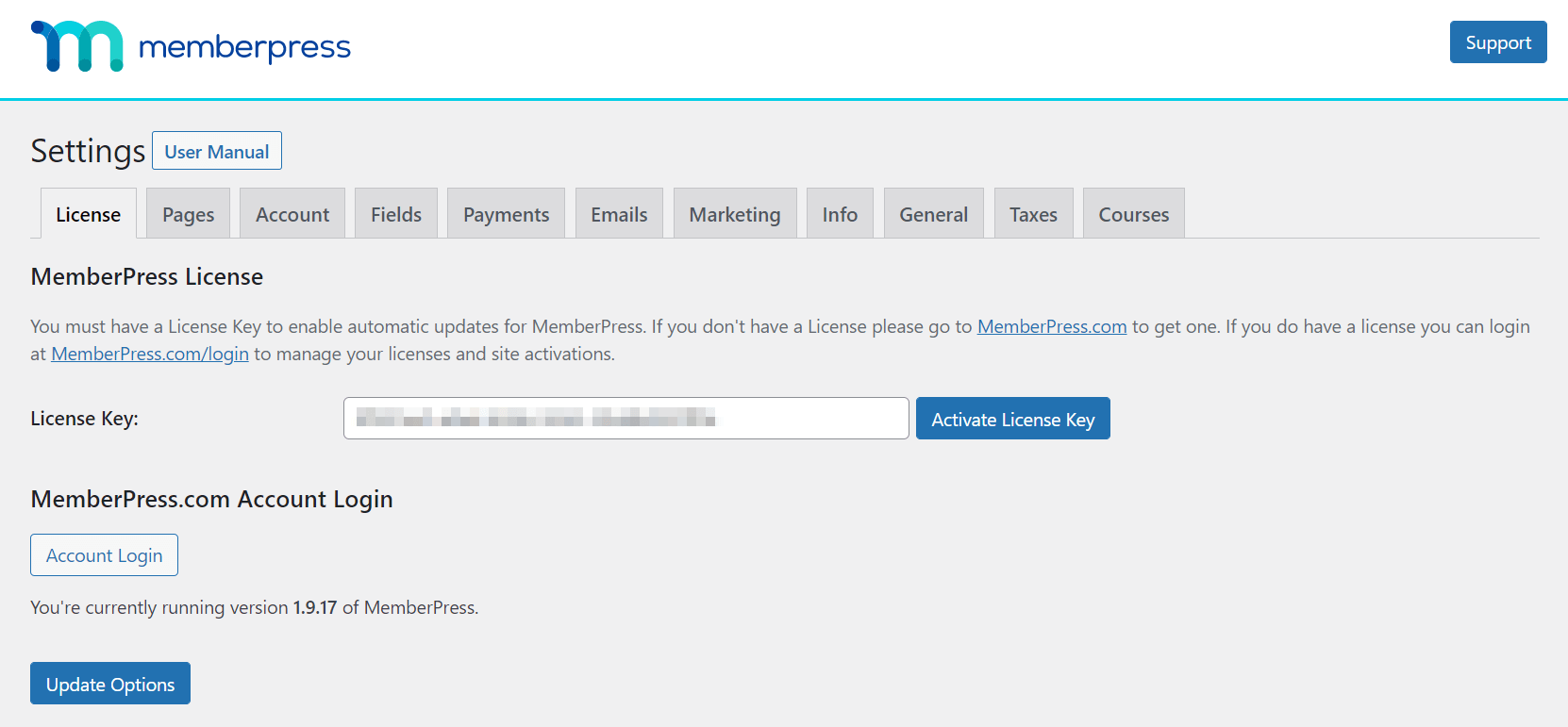Open the Support button
Image resolution: width=1568 pixels, height=727 pixels.
1498,42
